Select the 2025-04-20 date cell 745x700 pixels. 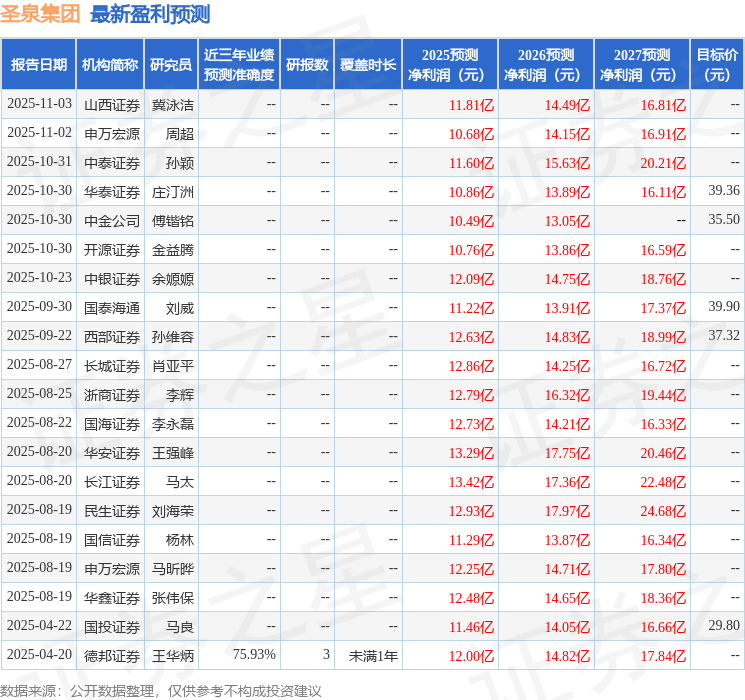click(x=39, y=654)
